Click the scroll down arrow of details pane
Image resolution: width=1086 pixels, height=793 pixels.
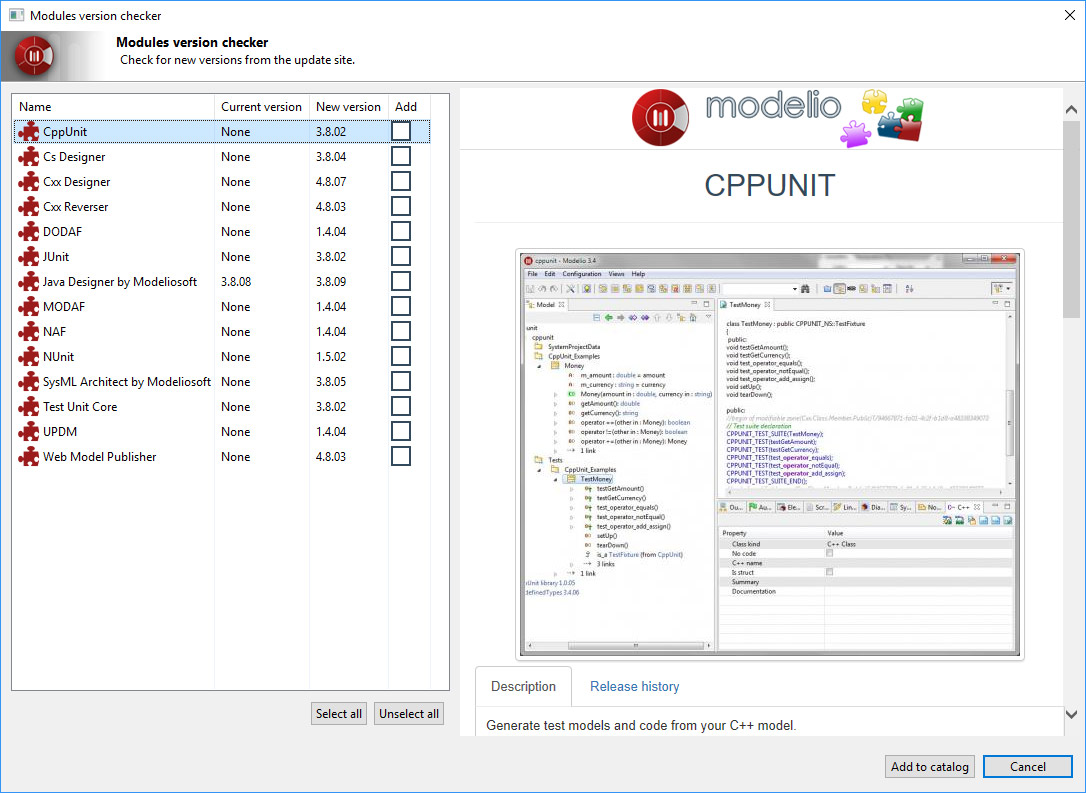tap(1071, 714)
